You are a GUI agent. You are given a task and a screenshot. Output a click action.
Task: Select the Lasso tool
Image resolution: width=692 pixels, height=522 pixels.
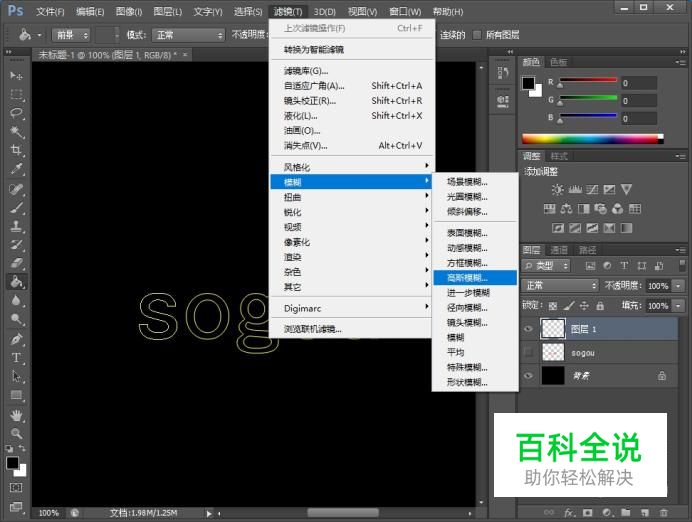click(x=16, y=113)
